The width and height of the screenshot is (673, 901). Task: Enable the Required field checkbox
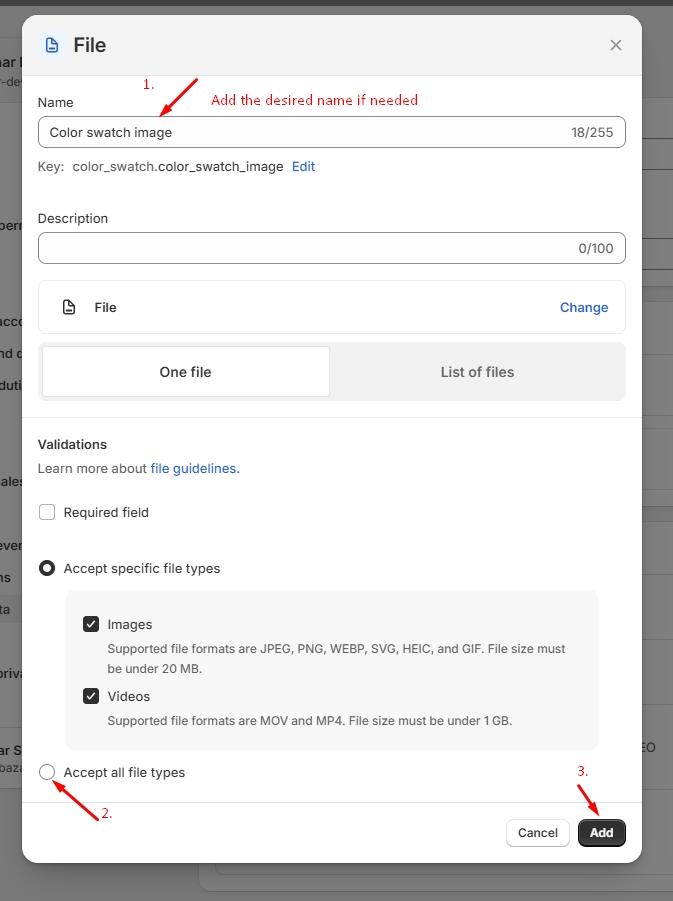click(47, 512)
